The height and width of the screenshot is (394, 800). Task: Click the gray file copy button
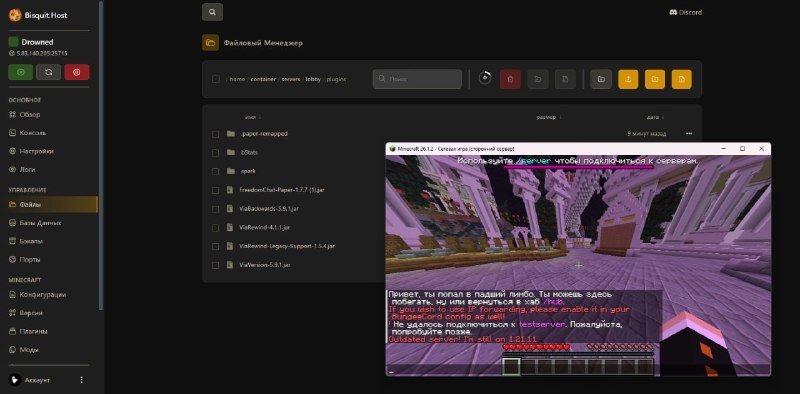[565, 79]
